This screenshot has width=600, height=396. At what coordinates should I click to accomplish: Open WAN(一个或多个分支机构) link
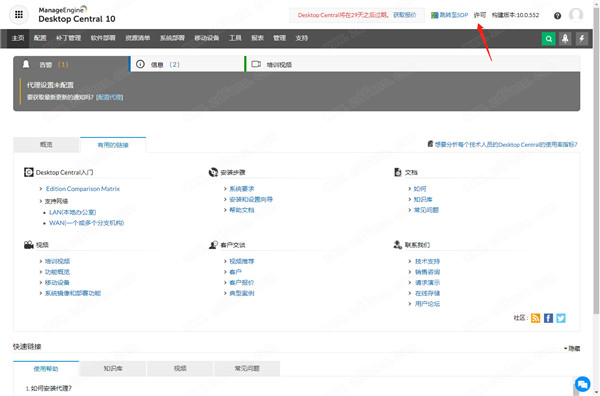86,223
